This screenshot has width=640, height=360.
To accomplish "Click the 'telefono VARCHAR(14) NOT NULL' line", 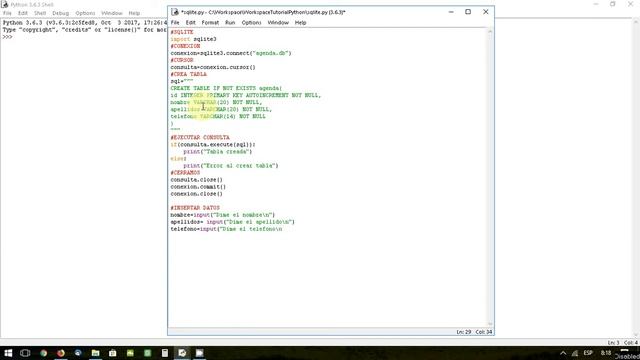I will point(218,116).
